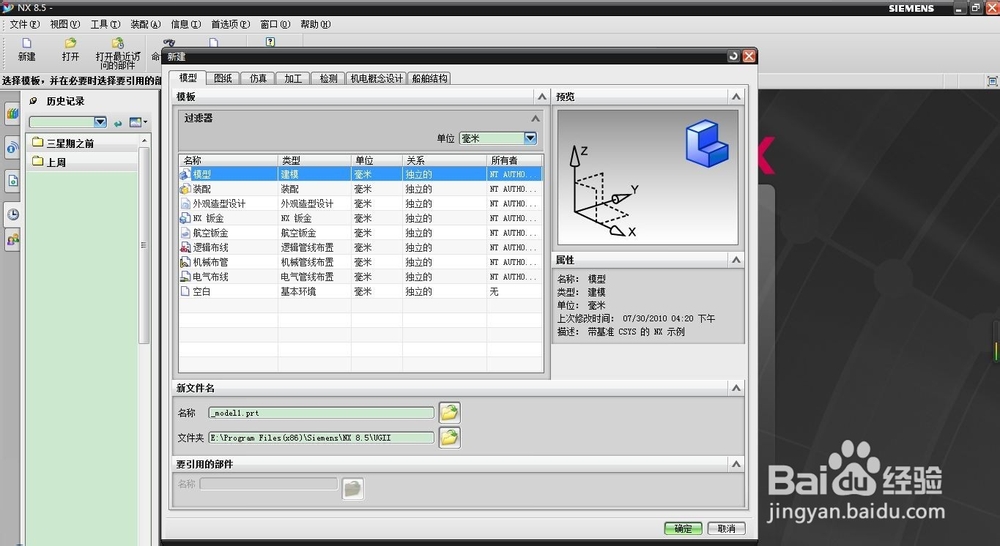
Task: Sort templates by 名称 column header
Action: (228, 160)
